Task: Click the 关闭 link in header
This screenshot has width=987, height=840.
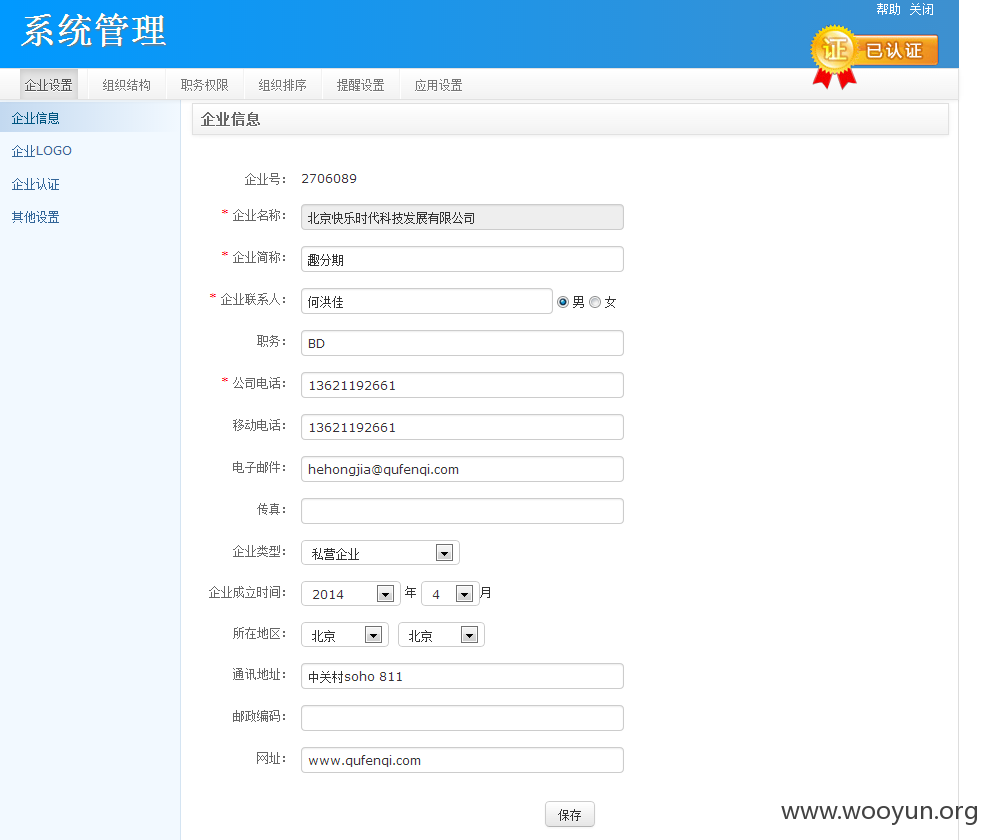Action: tap(922, 9)
